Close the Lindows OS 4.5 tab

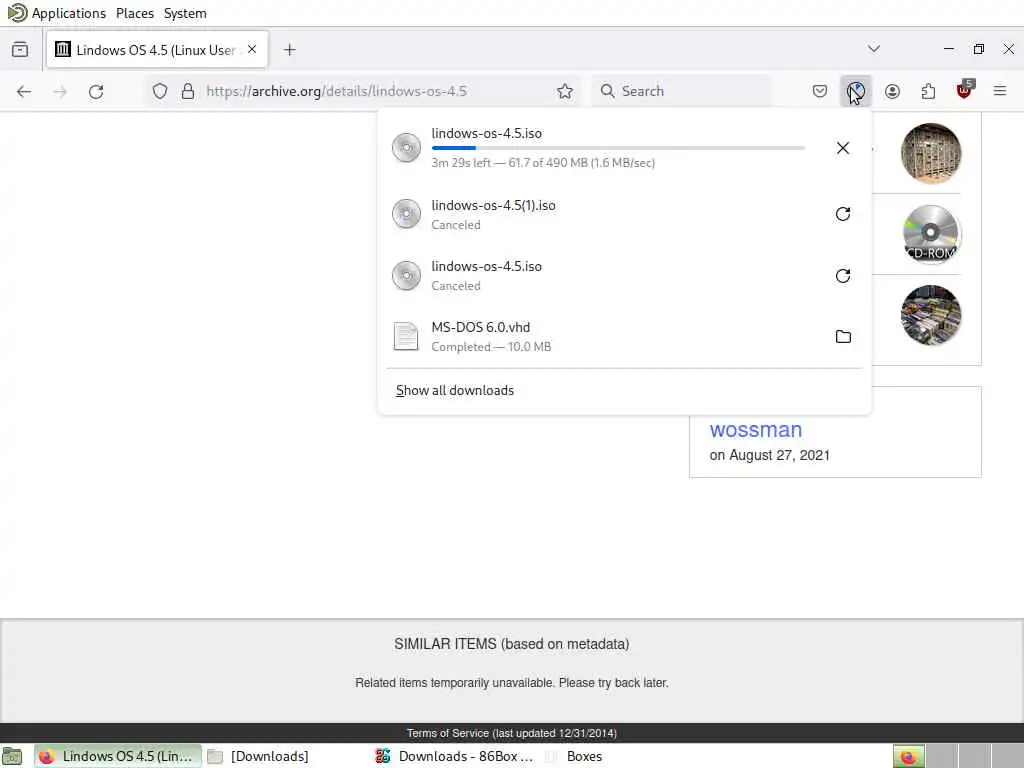(252, 50)
